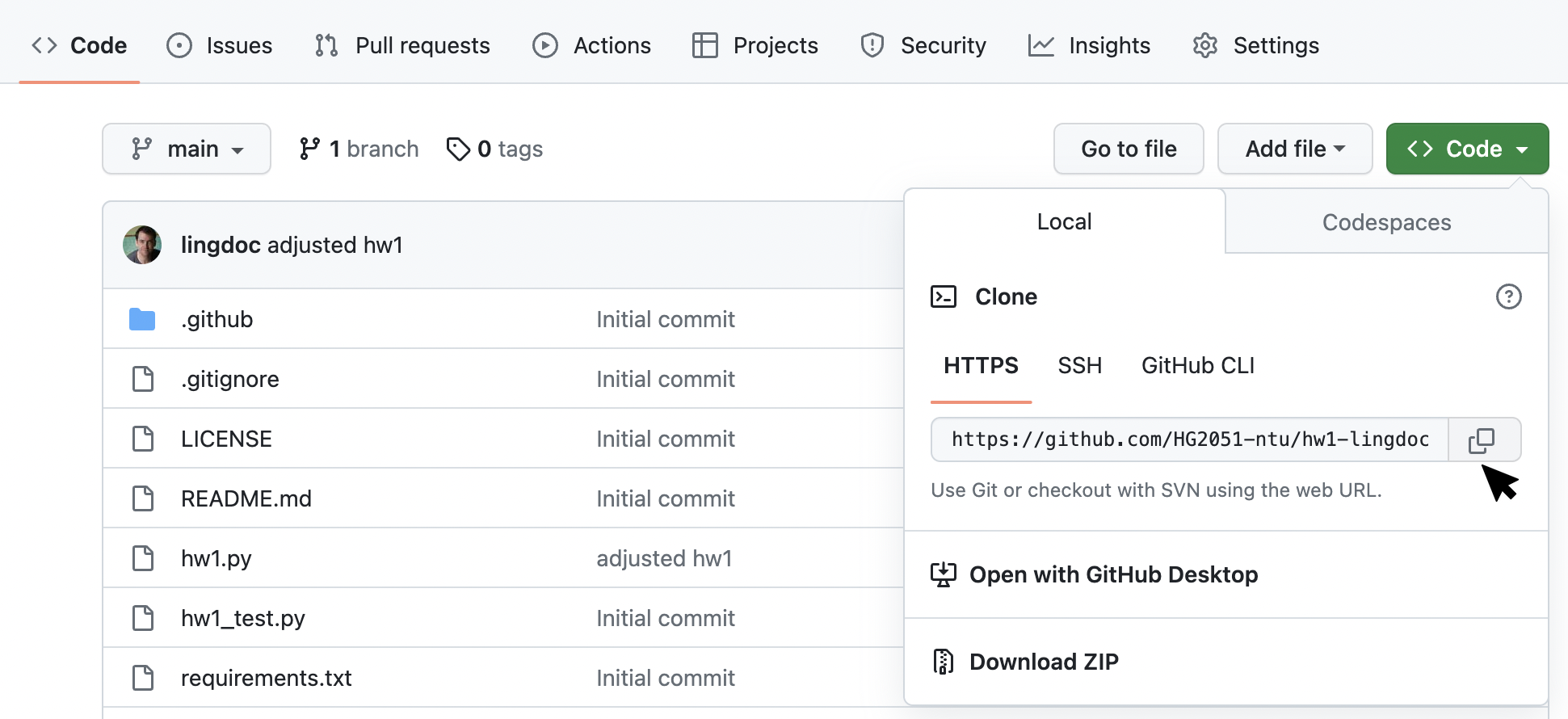1568x719 pixels.
Task: Click the lingdoc user avatar
Action: click(x=142, y=245)
